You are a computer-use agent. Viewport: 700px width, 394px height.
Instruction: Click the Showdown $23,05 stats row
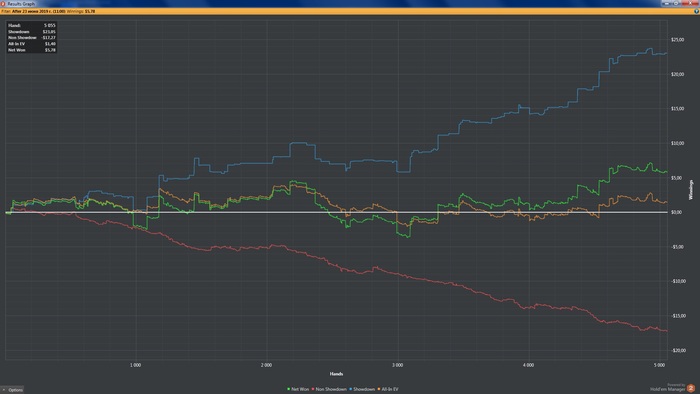pyautogui.click(x=32, y=32)
